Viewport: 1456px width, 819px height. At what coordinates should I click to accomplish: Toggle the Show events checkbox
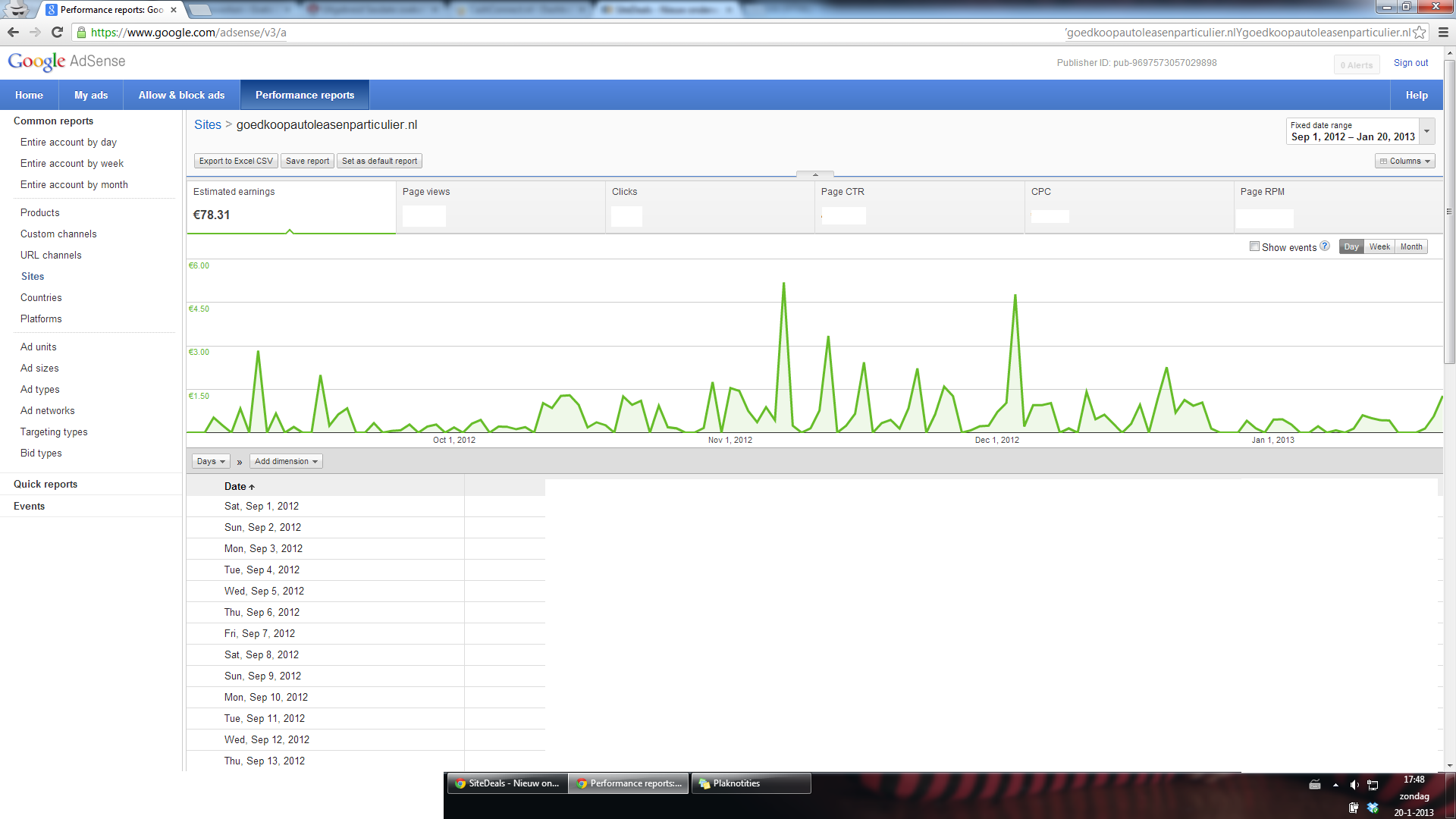point(1254,246)
